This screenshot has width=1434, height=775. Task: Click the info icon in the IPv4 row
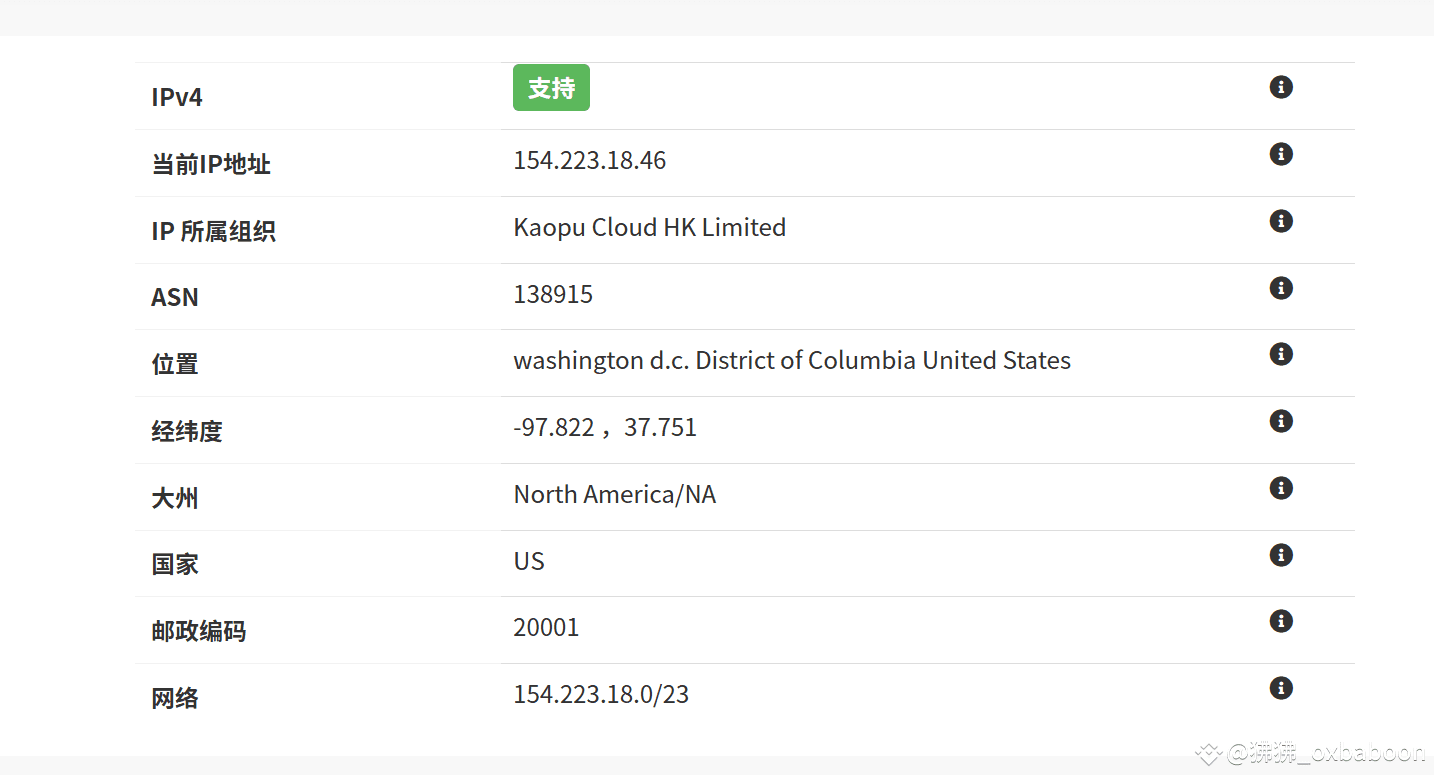[x=1281, y=87]
